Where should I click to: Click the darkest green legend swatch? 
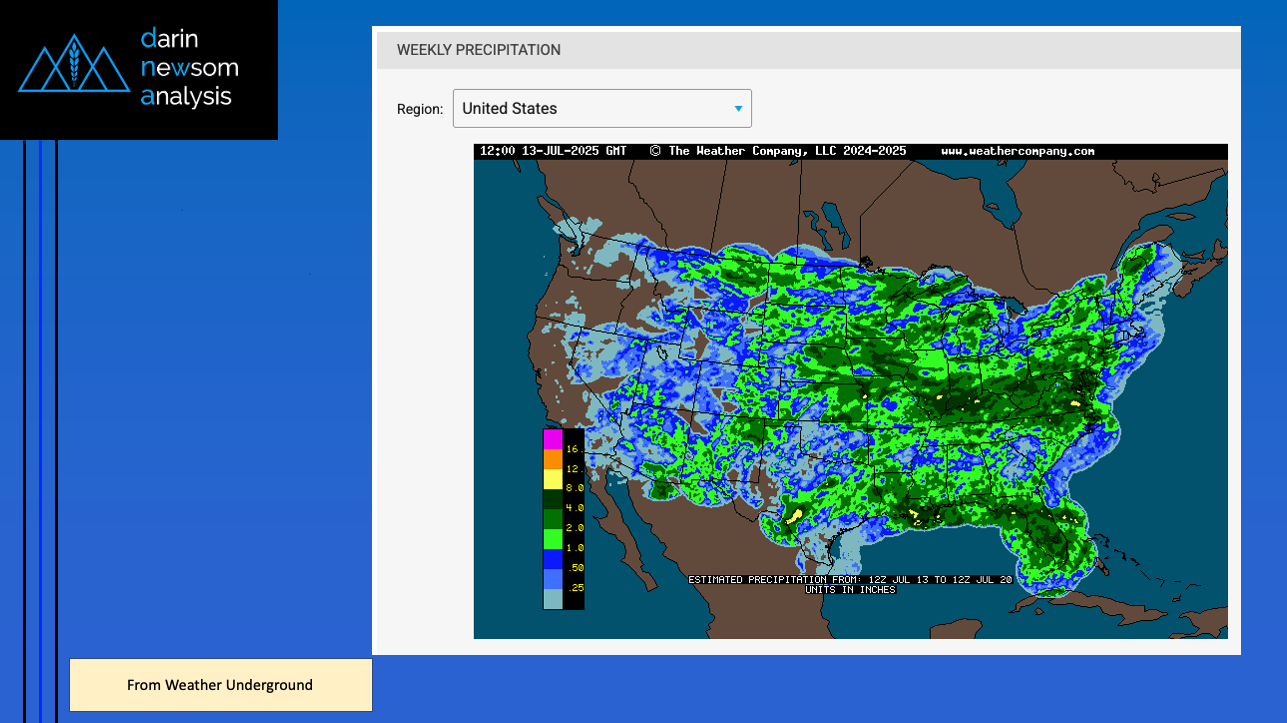pos(553,499)
